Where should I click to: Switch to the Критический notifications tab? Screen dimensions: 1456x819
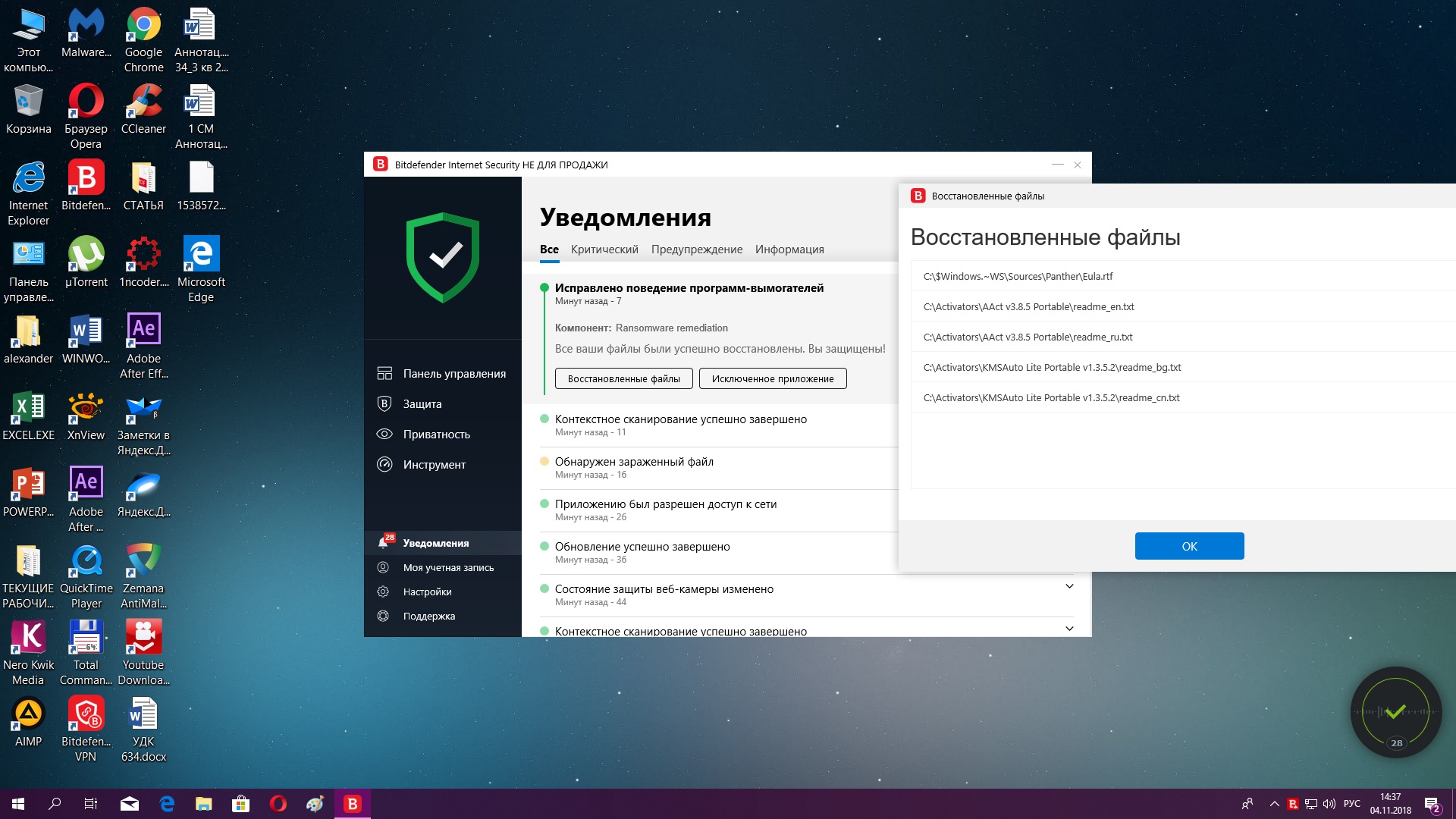(604, 249)
